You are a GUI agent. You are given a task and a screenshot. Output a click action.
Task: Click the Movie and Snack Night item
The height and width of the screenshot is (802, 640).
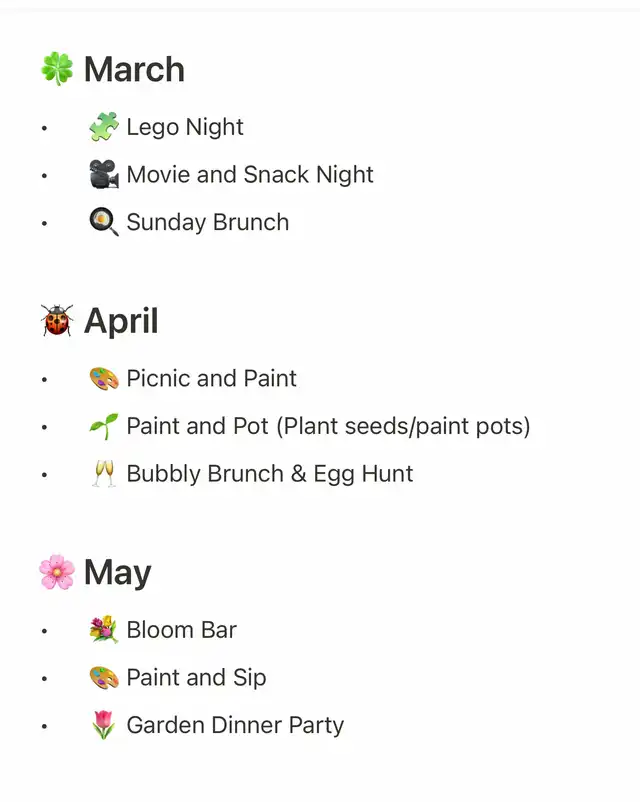tap(250, 174)
